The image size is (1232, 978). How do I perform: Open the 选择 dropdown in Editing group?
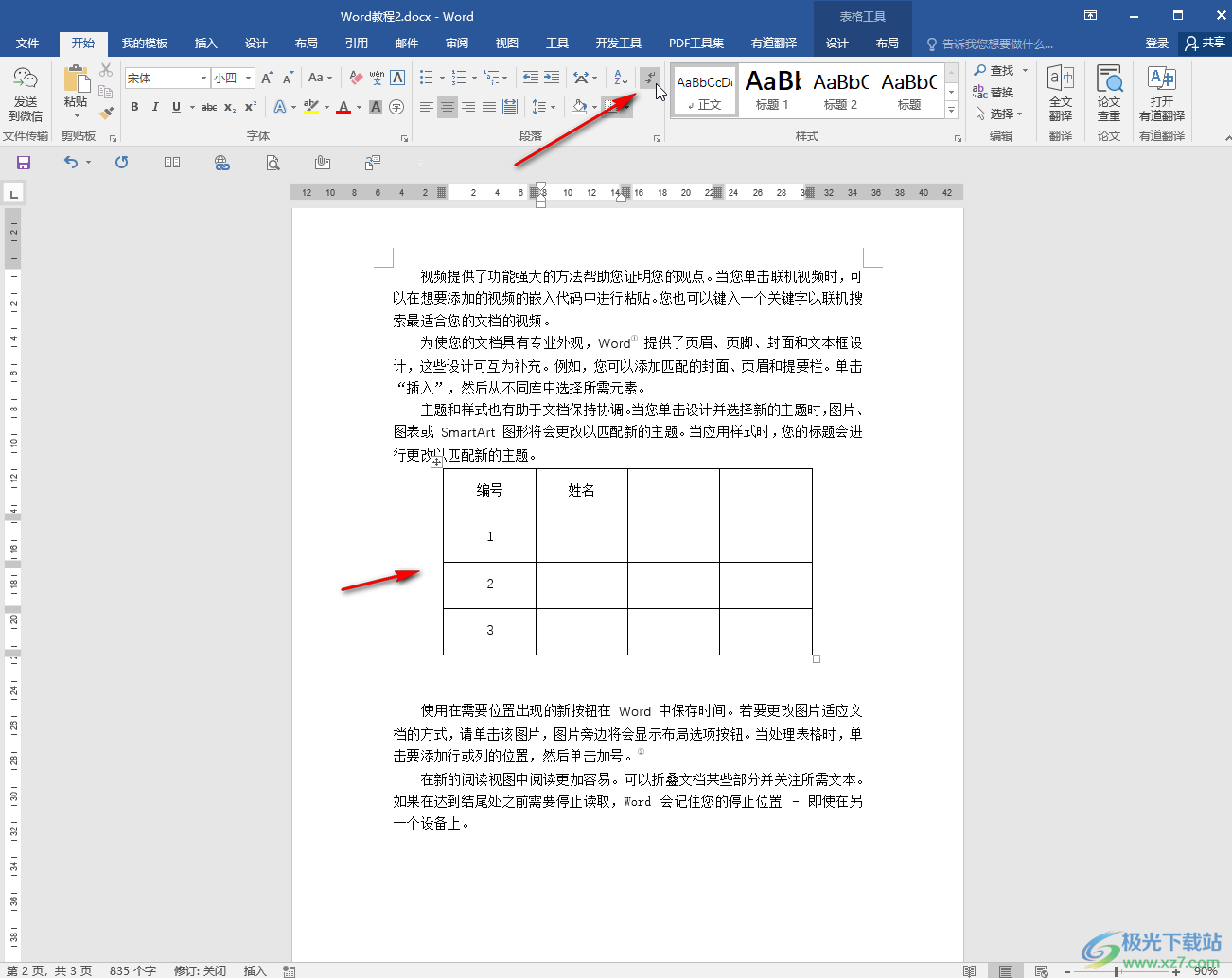[x=999, y=114]
